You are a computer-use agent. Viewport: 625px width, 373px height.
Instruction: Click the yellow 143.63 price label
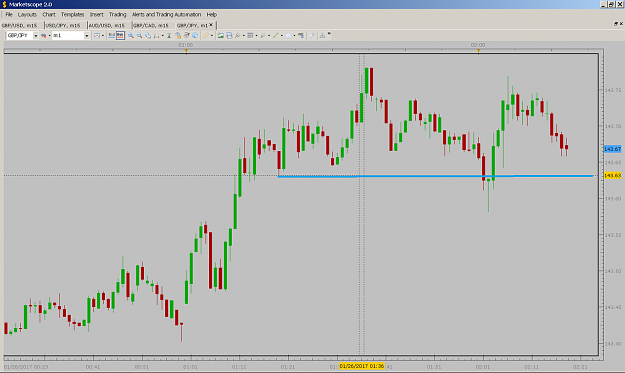(x=612, y=175)
